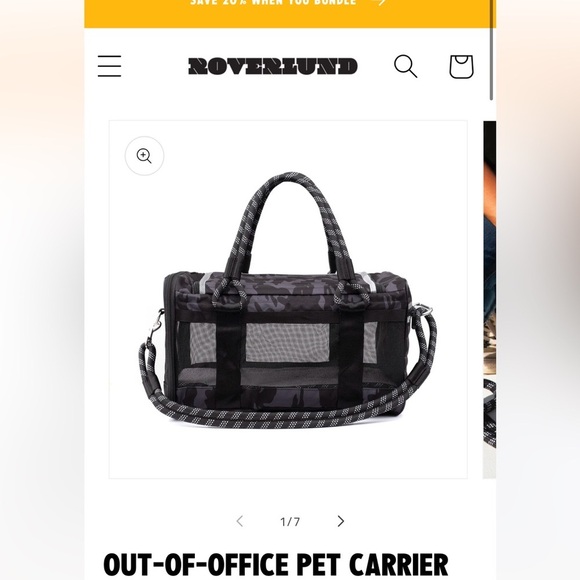
Task: Open the Save 20% bundle offer
Action: pyautogui.click(x=273, y=2)
